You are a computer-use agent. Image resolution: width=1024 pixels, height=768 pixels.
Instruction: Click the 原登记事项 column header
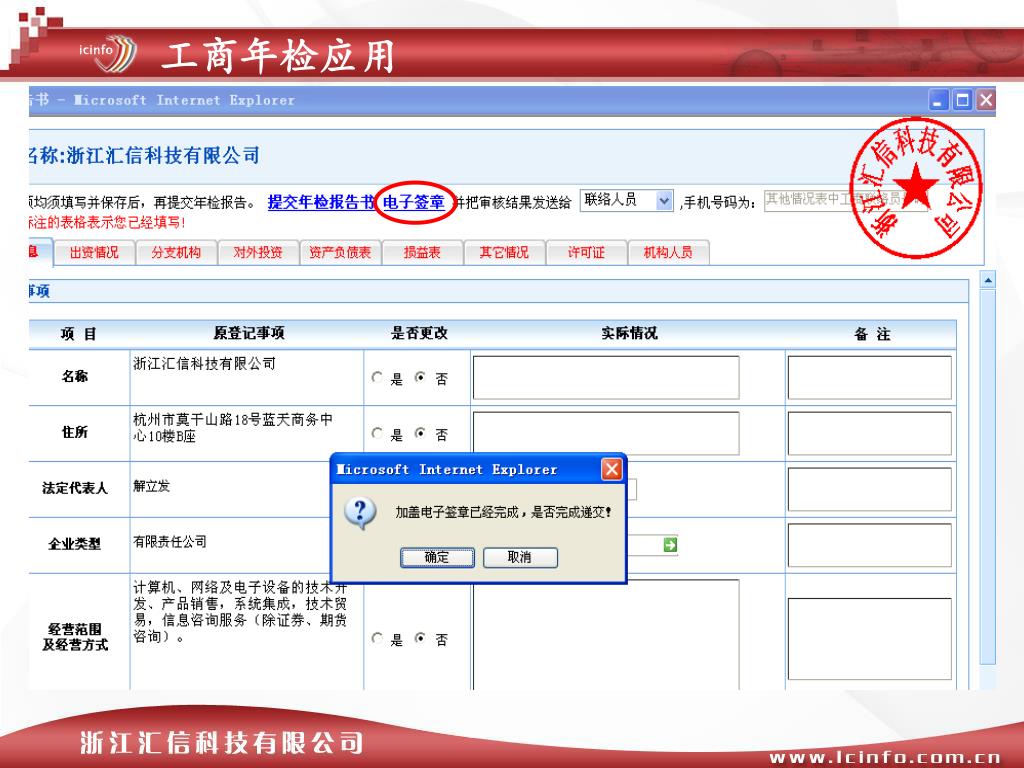[249, 333]
